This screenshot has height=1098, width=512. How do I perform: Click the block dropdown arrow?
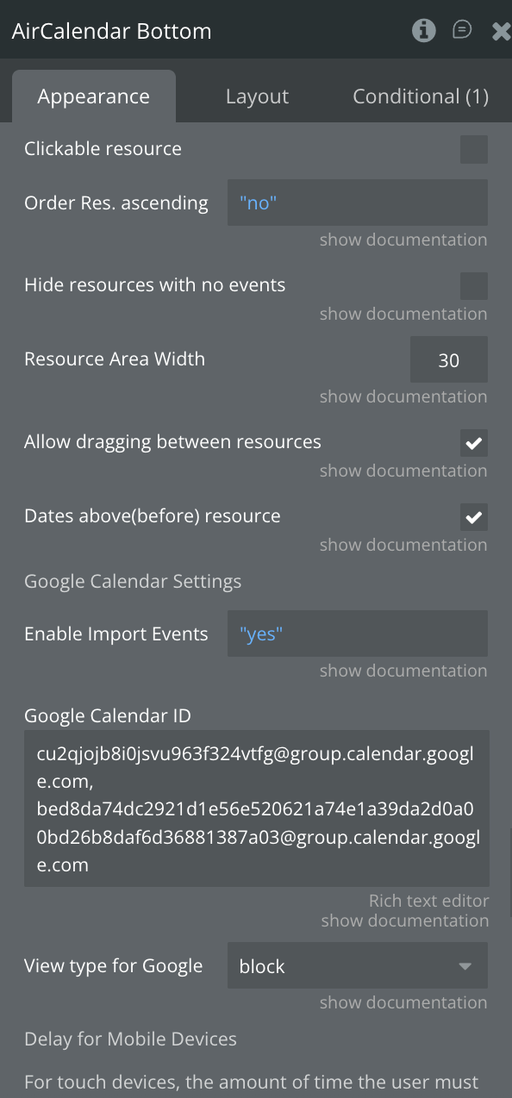click(x=464, y=966)
